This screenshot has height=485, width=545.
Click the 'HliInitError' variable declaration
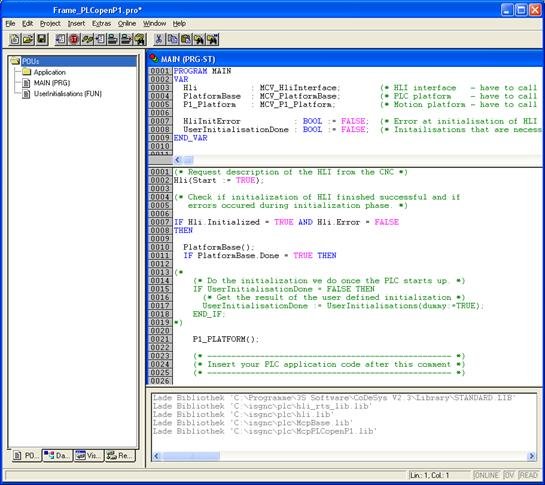[x=212, y=121]
